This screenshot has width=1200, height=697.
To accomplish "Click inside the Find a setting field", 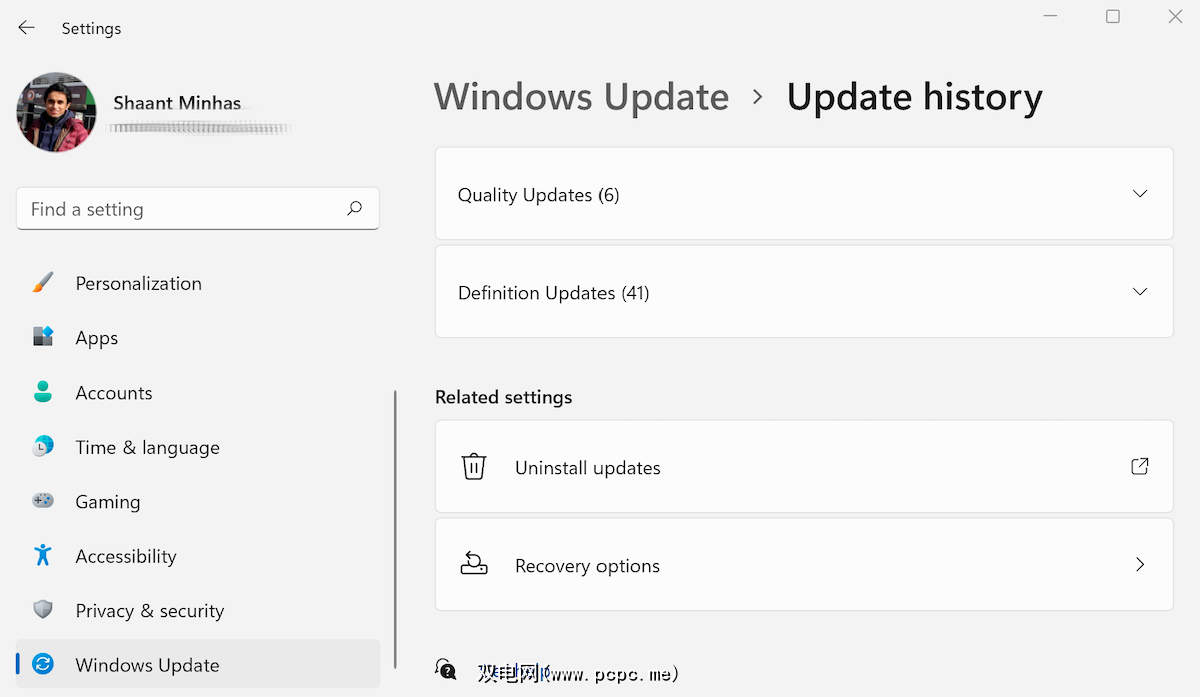I will [x=180, y=208].
